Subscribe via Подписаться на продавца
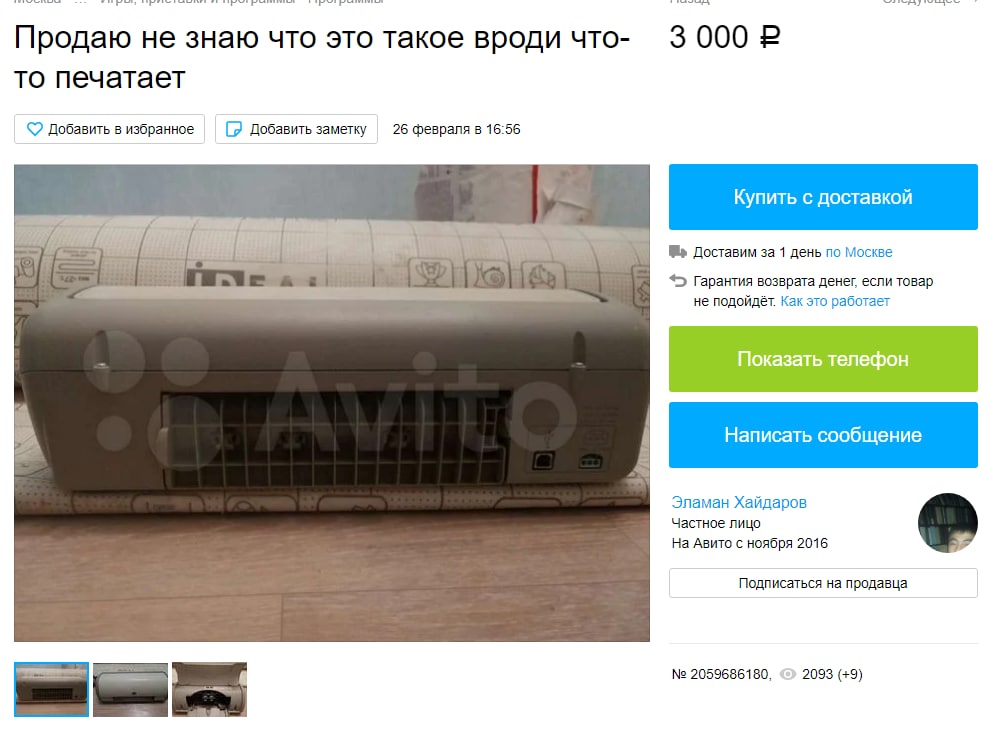The width and height of the screenshot is (991, 732). [823, 583]
